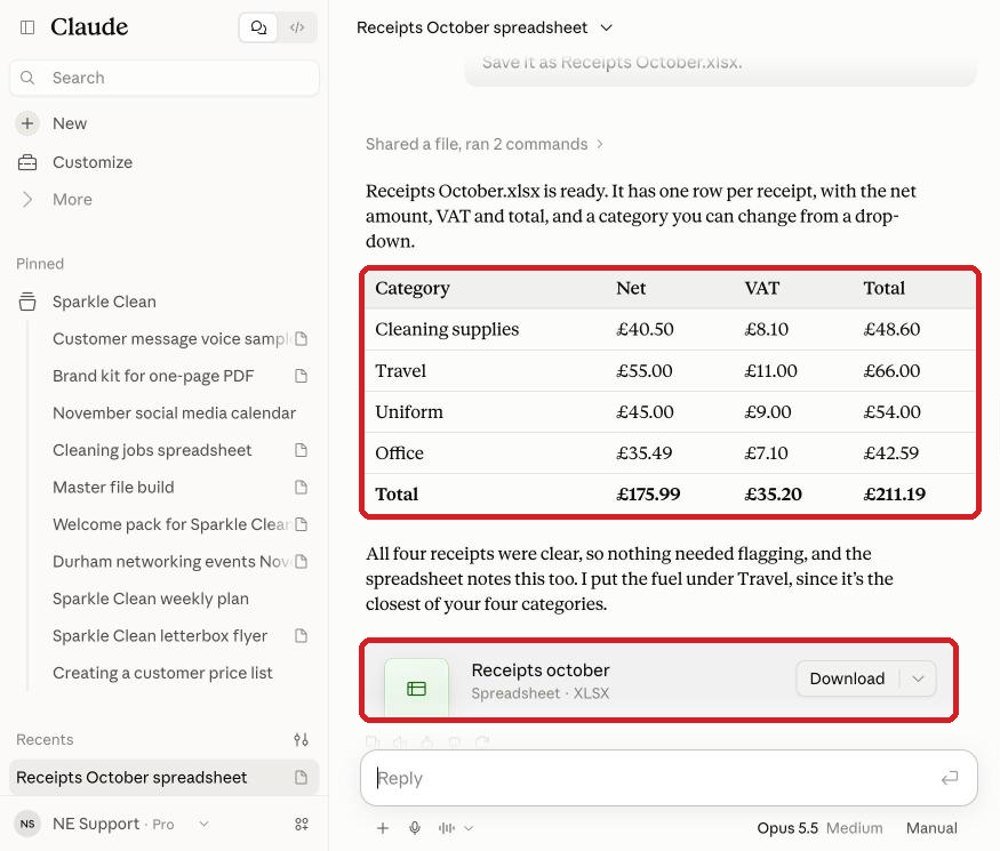Open voice options chevron
The height and width of the screenshot is (851, 1000).
pyautogui.click(x=469, y=828)
